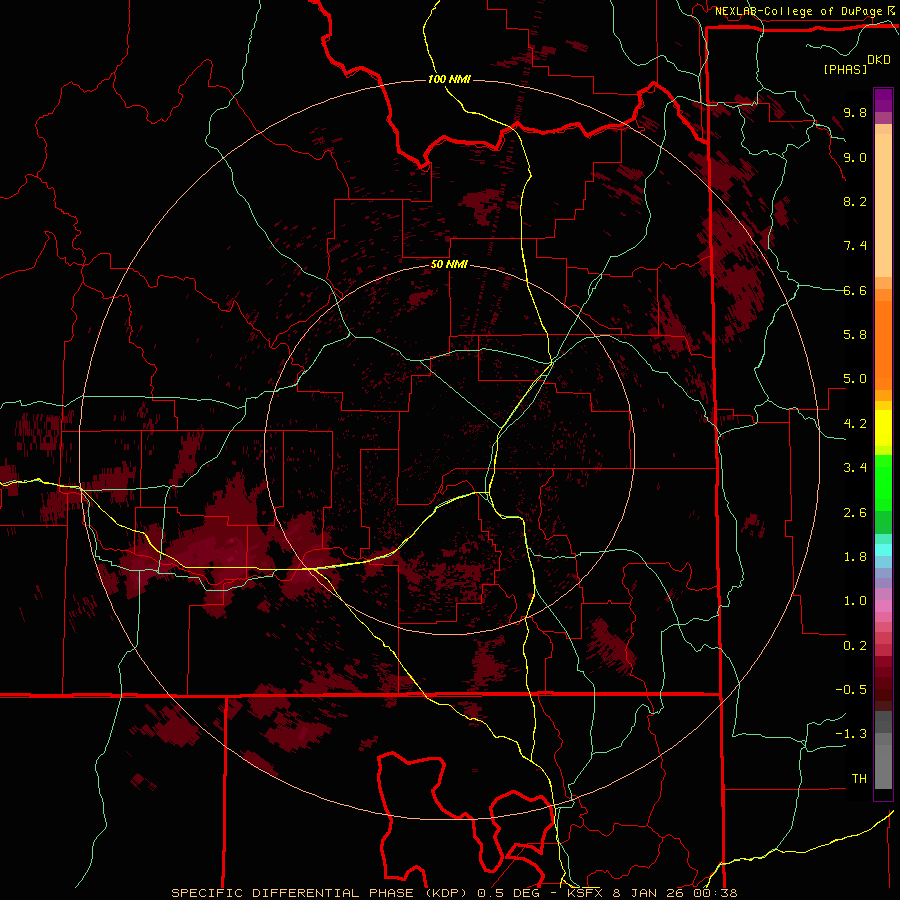Pick the bright green band of the scale
900x900 pixels.
point(883,483)
